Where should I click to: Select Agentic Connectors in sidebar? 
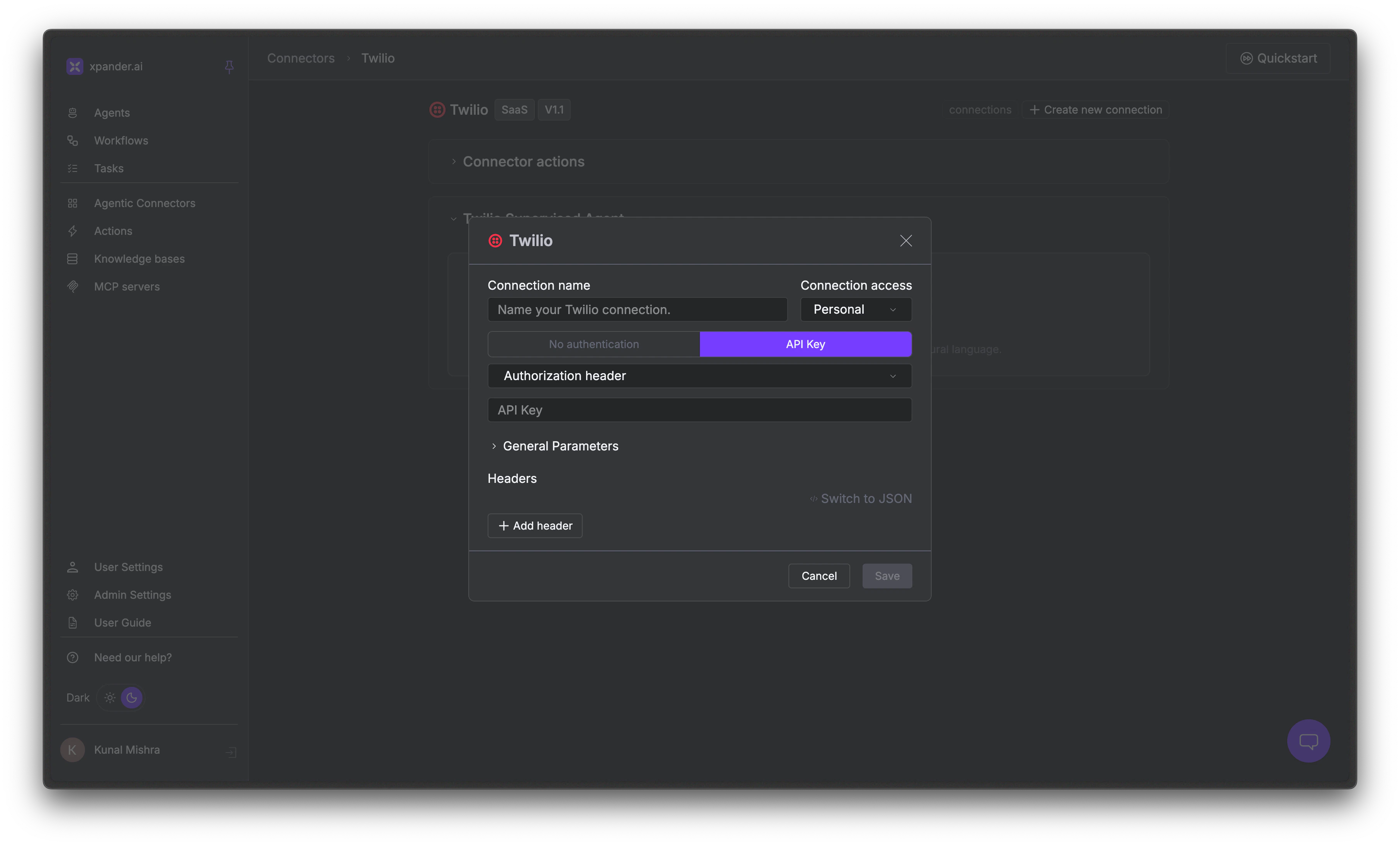coord(144,203)
